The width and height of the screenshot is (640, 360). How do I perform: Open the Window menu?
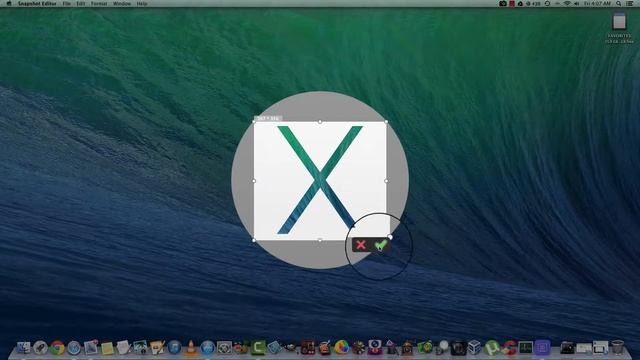(122, 3)
